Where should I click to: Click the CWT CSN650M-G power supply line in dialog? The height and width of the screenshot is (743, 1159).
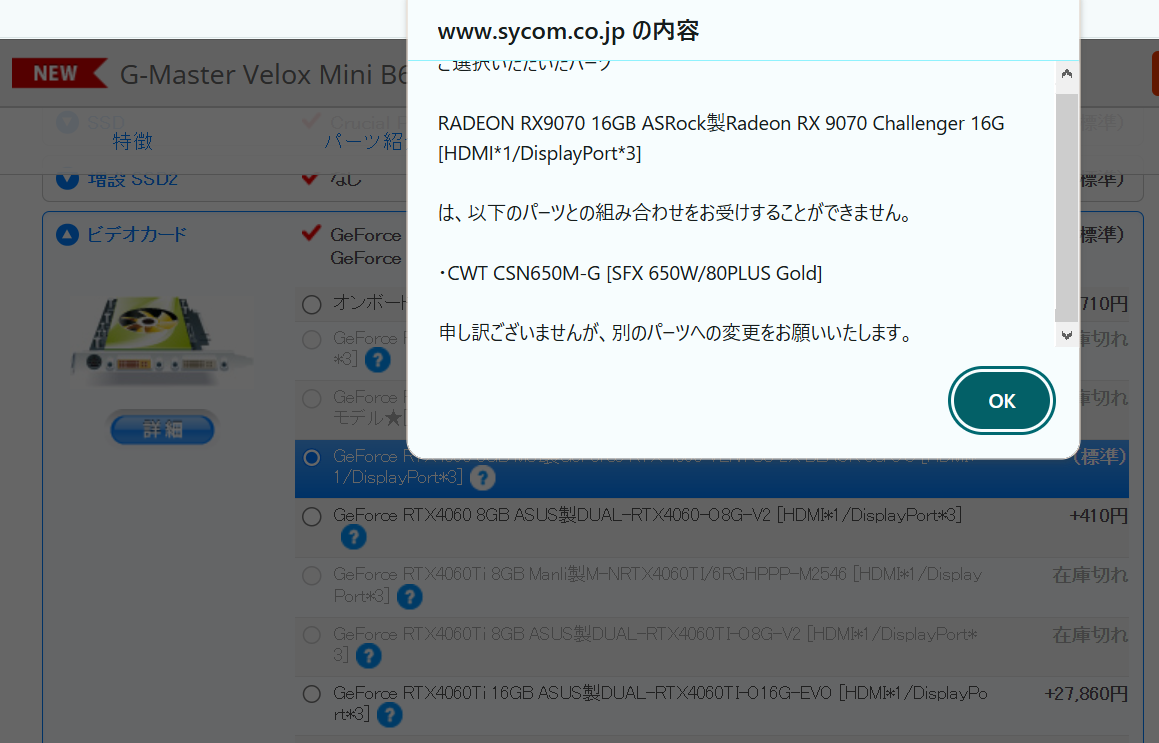[631, 274]
